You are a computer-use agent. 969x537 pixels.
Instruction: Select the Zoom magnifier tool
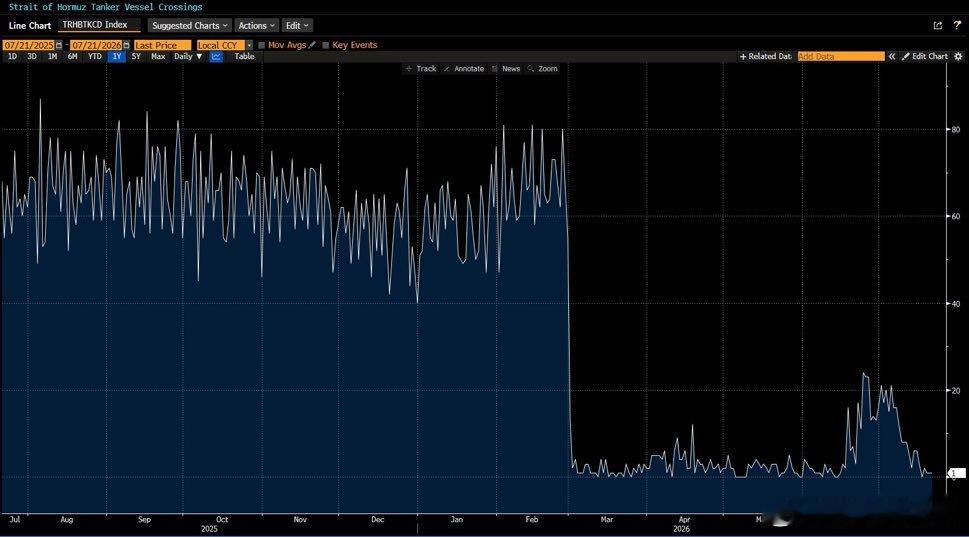pos(543,69)
